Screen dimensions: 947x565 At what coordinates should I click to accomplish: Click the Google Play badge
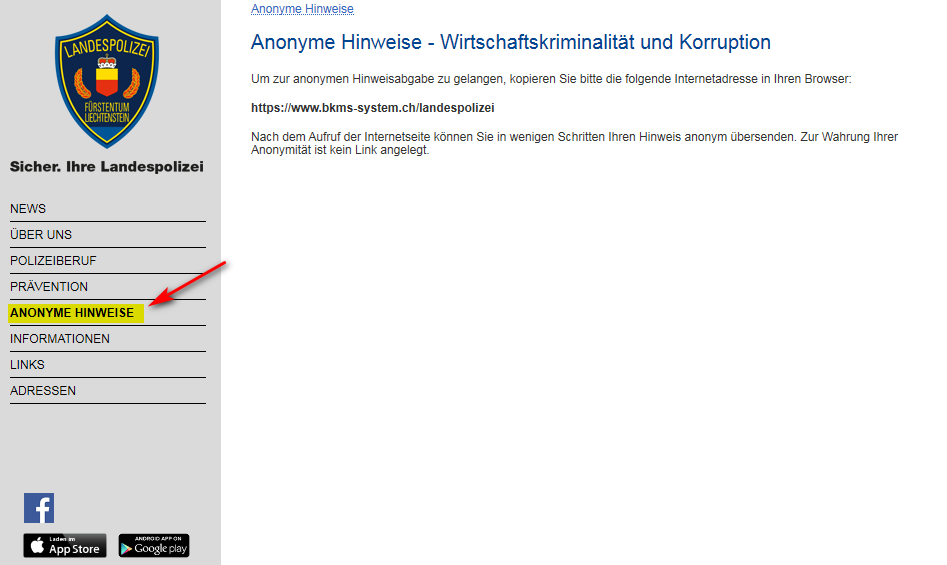coord(154,545)
